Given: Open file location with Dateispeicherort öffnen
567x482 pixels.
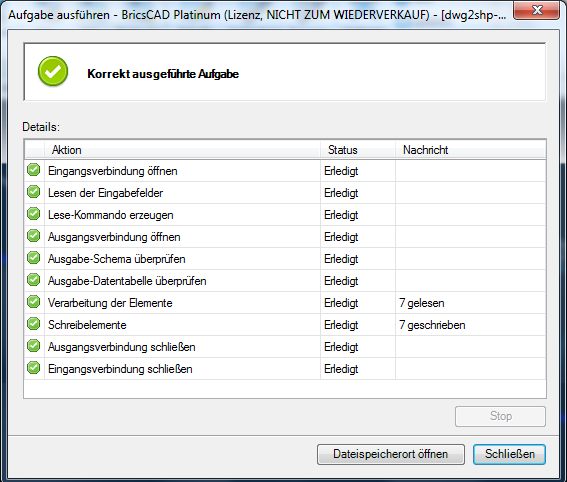Looking at the screenshot, I should (x=391, y=454).
